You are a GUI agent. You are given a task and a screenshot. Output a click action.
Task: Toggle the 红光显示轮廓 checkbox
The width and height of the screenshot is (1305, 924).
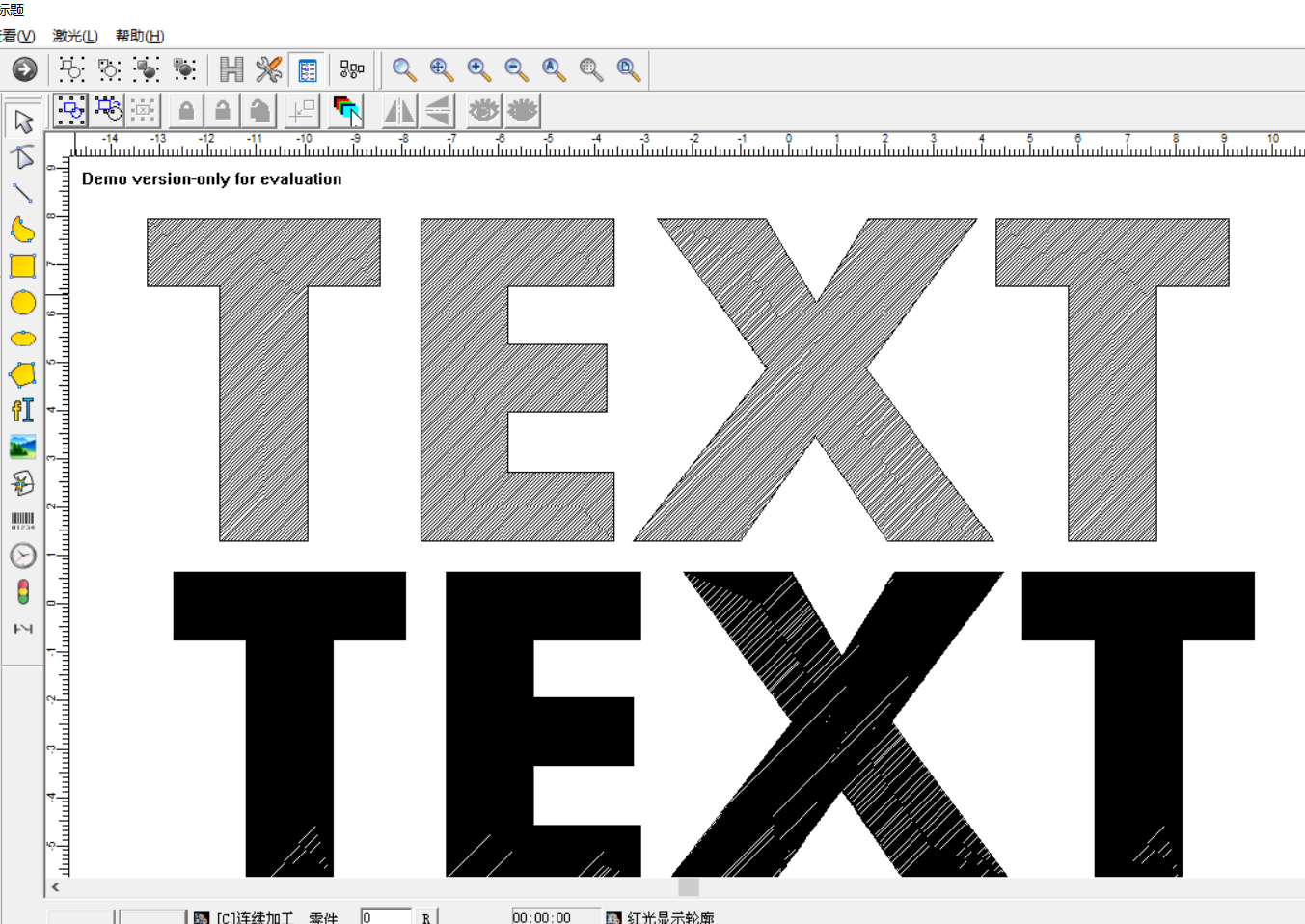[x=613, y=918]
